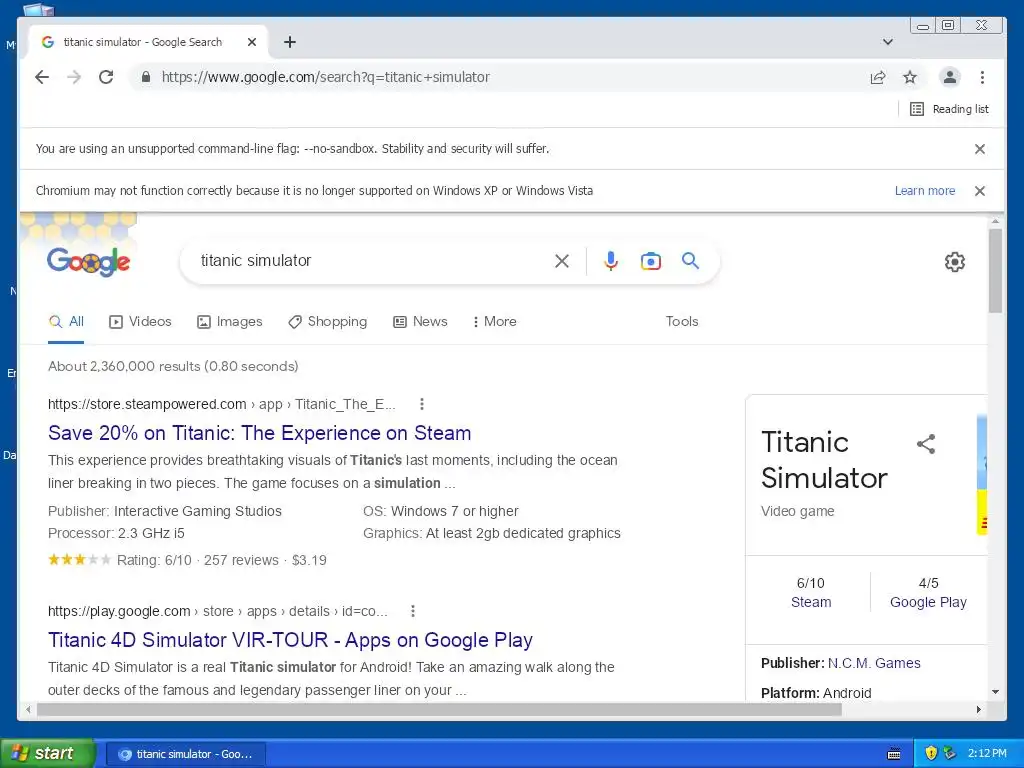Click the three-star rating of the Steam result
The width and height of the screenshot is (1024, 768).
click(79, 560)
